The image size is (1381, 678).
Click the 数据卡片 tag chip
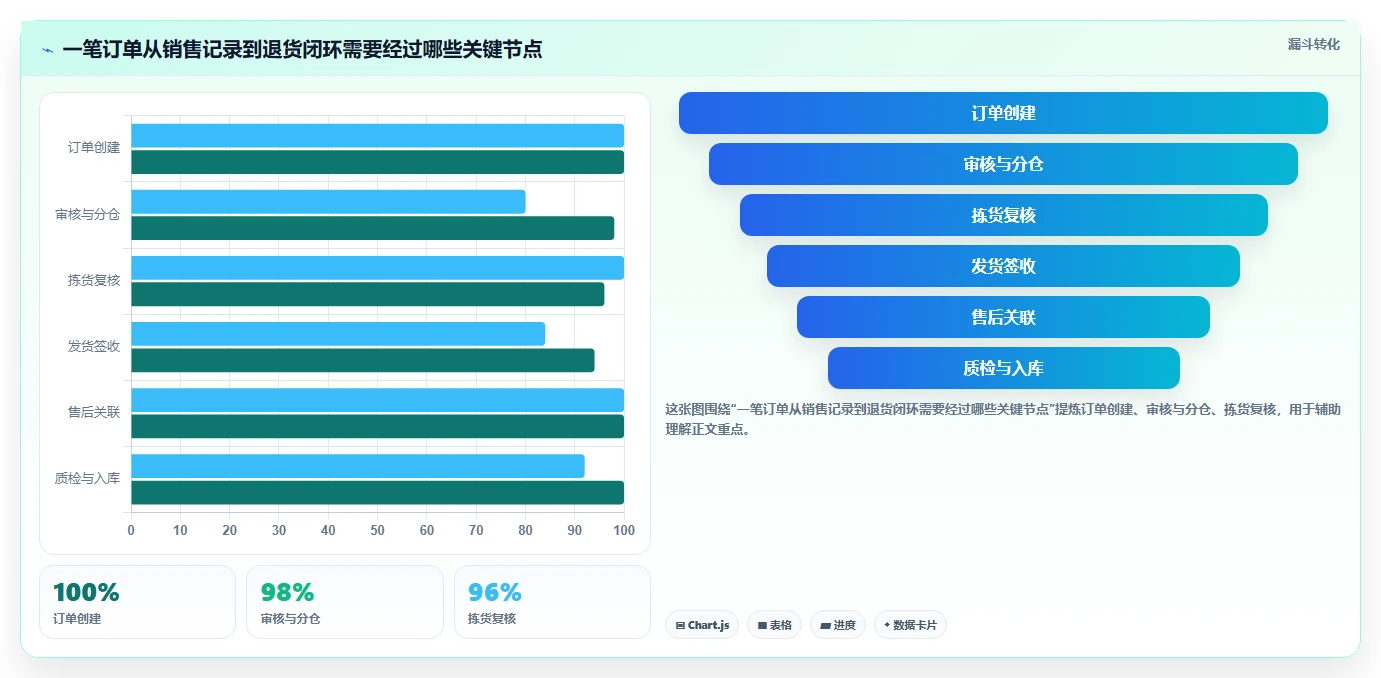[x=910, y=625]
